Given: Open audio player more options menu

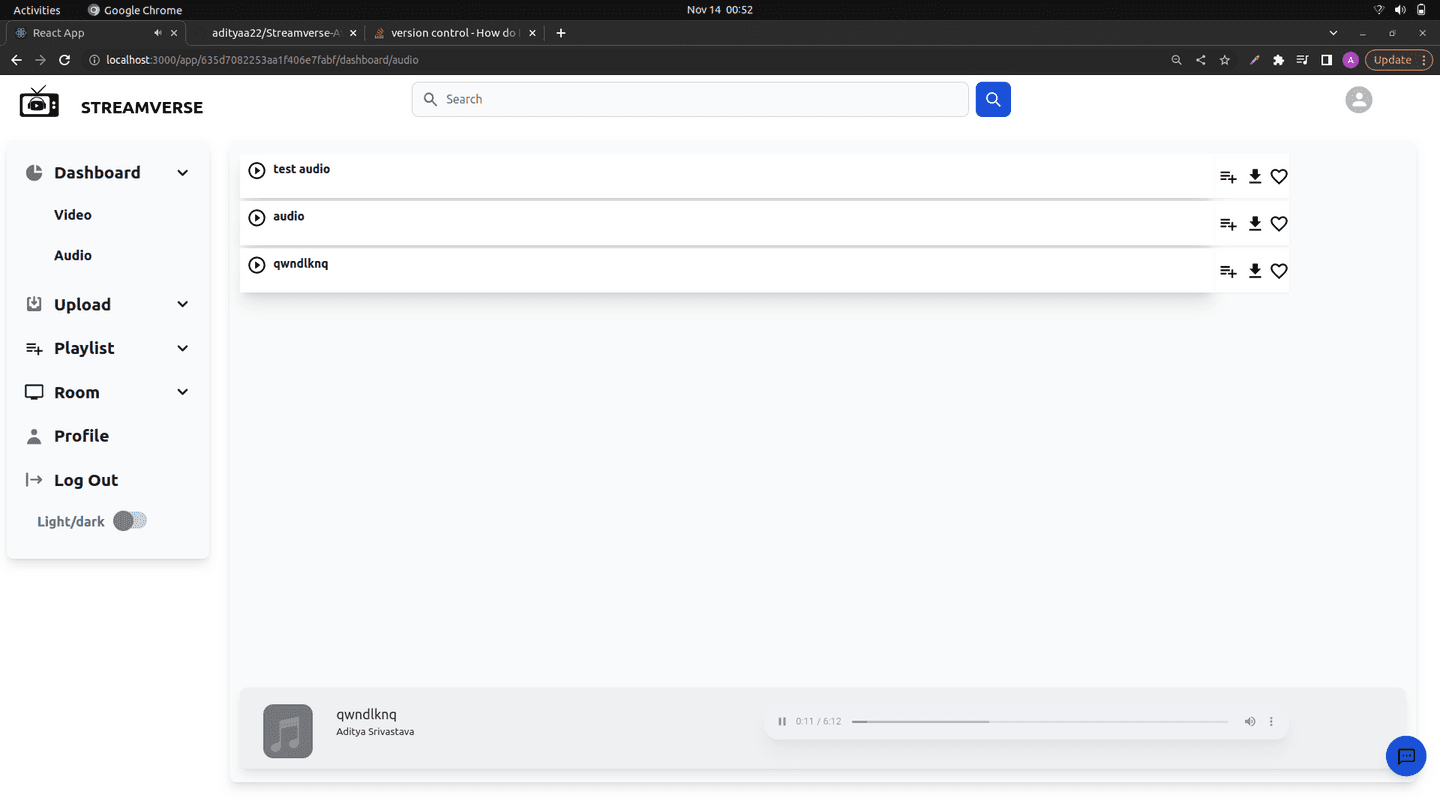Looking at the screenshot, I should tap(1272, 721).
